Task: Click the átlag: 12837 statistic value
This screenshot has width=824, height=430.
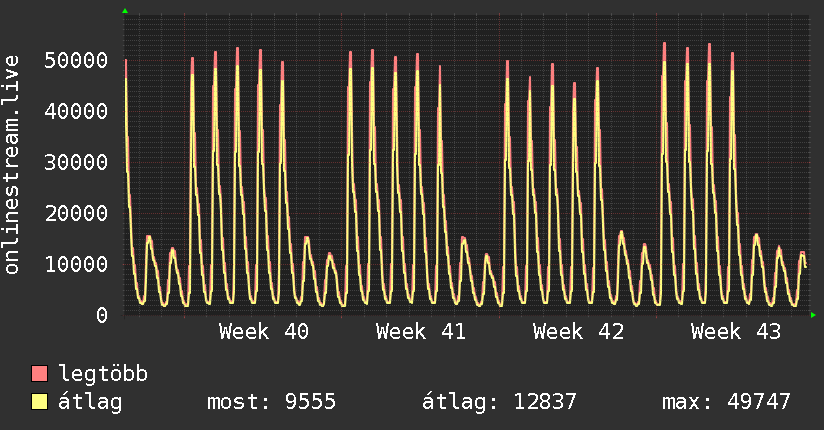Action: tap(499, 402)
